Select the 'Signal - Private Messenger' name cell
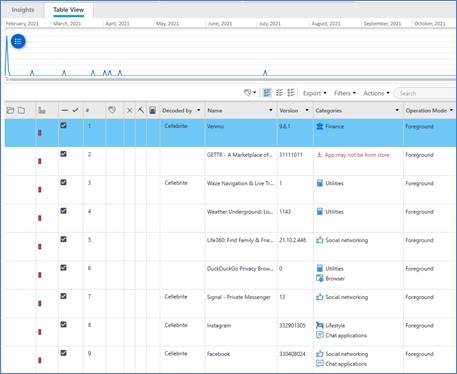Screen dimensions: 457x374 tap(239, 297)
